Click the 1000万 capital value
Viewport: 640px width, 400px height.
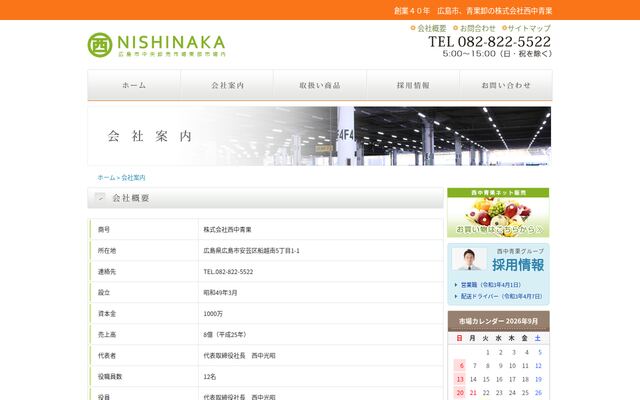213,314
